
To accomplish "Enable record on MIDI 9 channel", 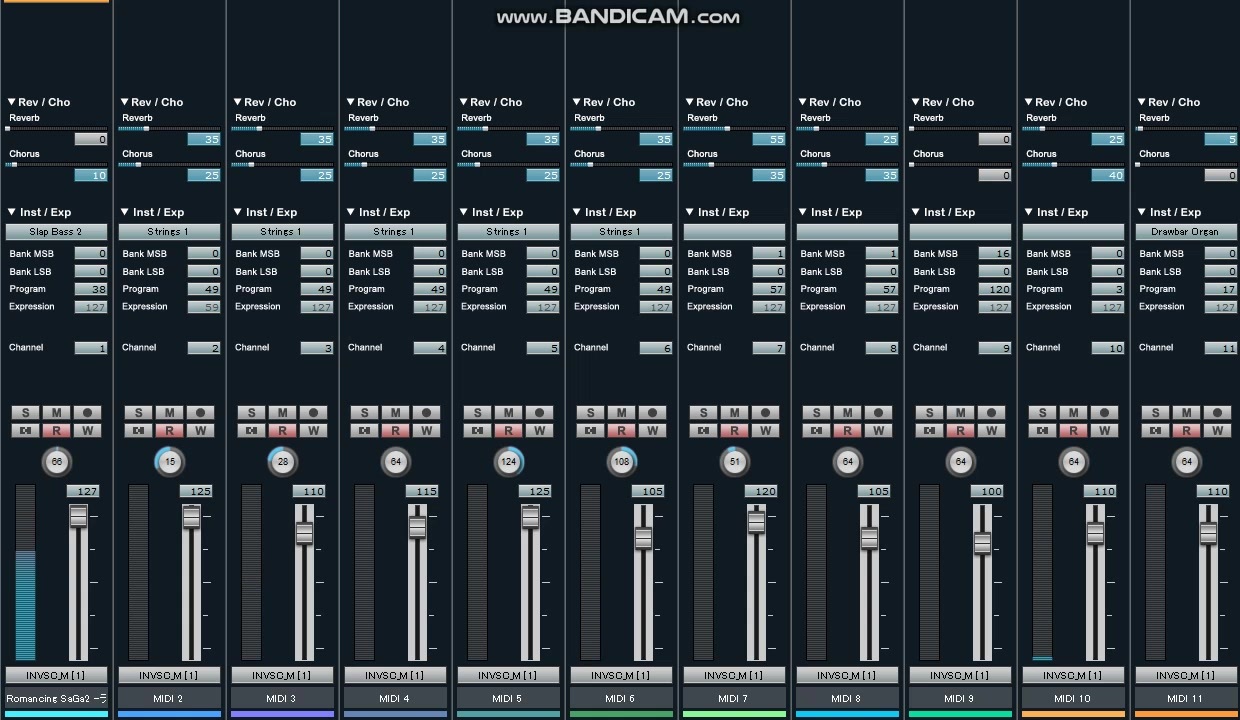I will [x=991, y=413].
